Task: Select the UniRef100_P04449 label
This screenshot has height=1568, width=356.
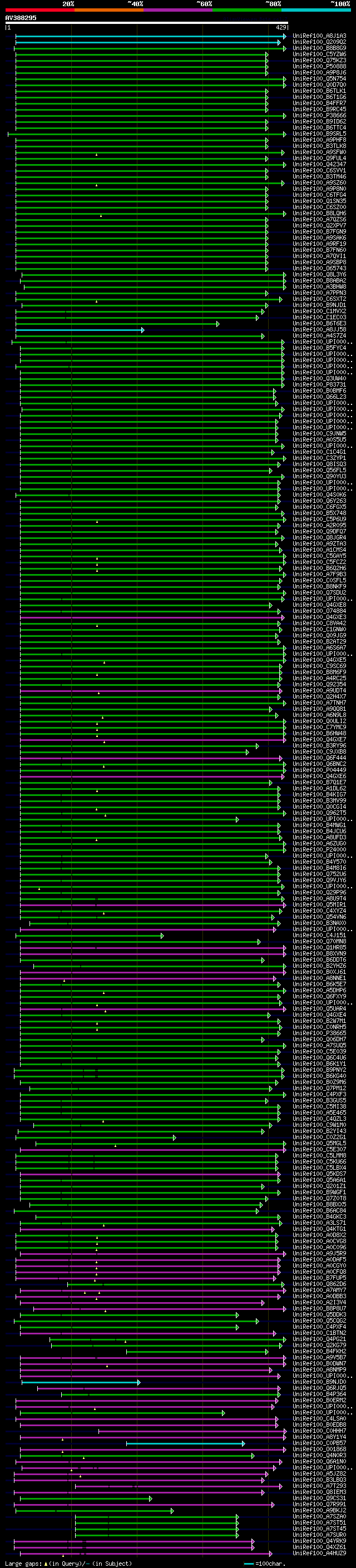Action: tap(319, 770)
